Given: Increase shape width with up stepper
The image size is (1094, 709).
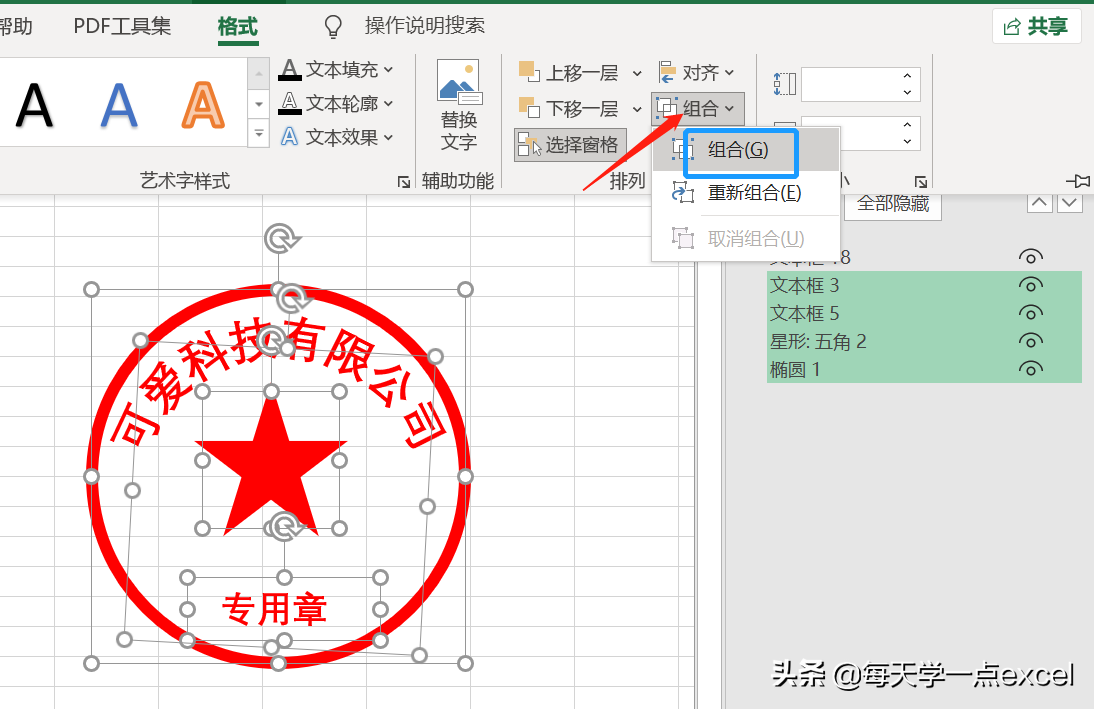Looking at the screenshot, I should coord(907,125).
